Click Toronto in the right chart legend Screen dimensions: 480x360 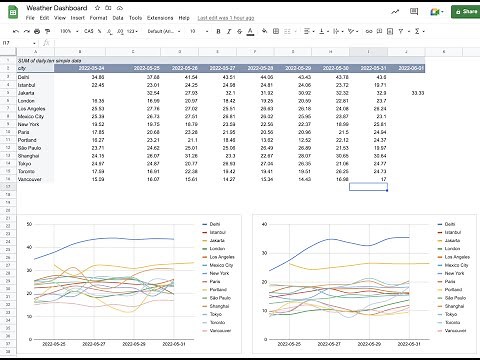coord(452,323)
